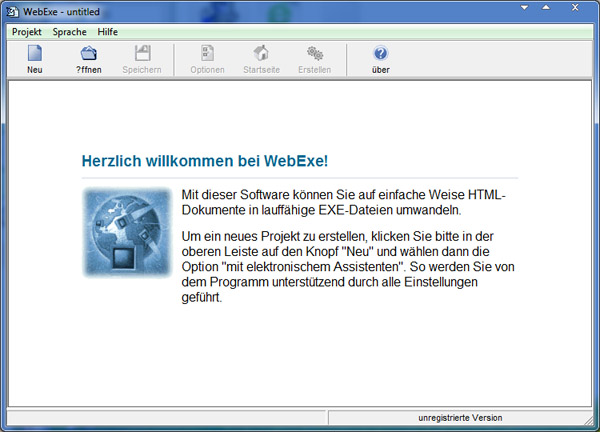Close the WebExe window
This screenshot has height=432, width=600.
[x=575, y=8]
